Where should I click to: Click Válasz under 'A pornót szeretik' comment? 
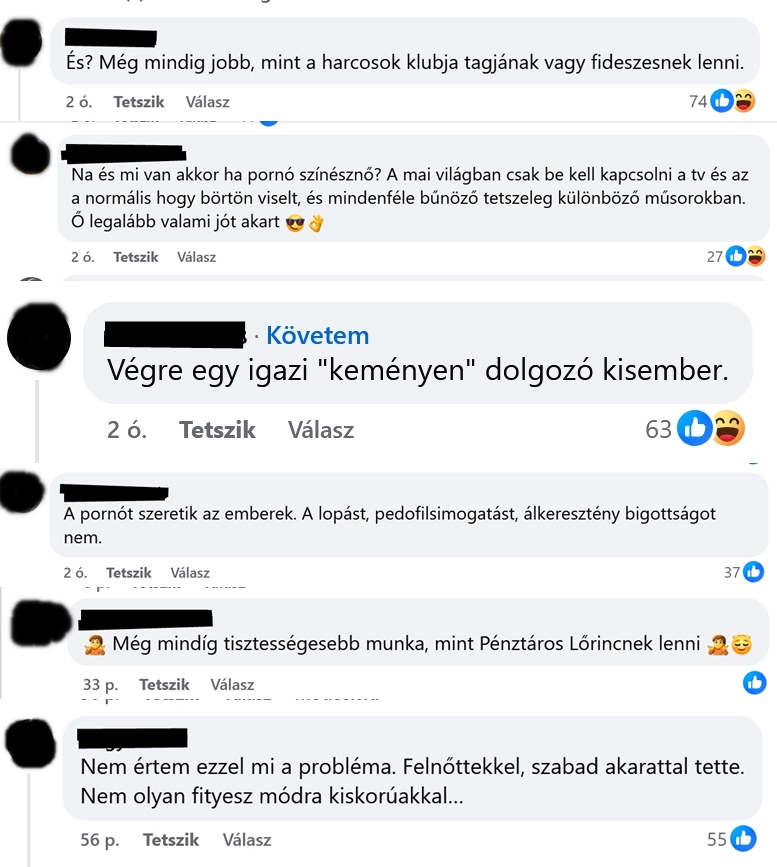point(190,573)
